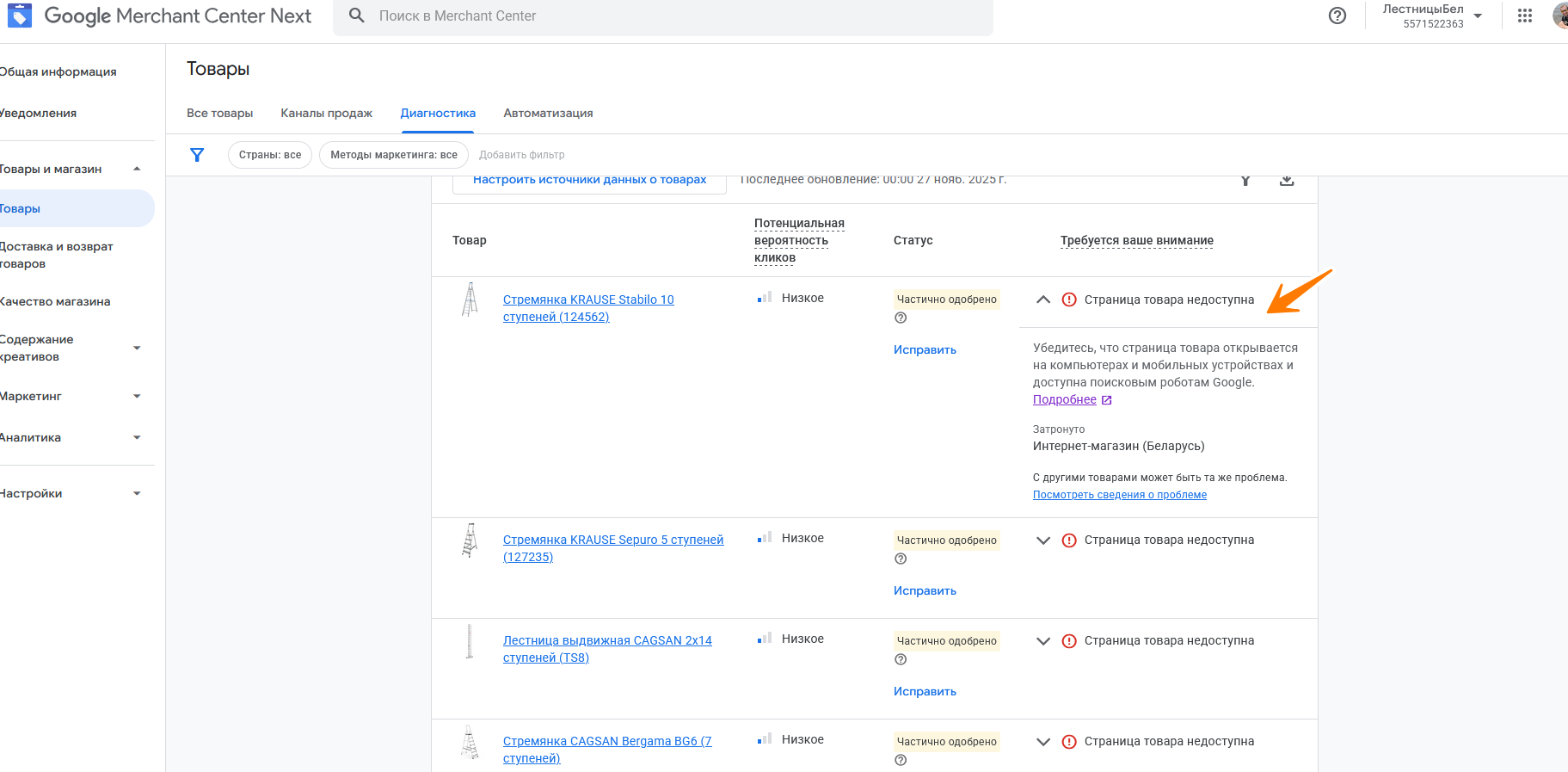Expand the Маркетинг sidebar section
This screenshot has height=772, width=1568.
tap(137, 397)
